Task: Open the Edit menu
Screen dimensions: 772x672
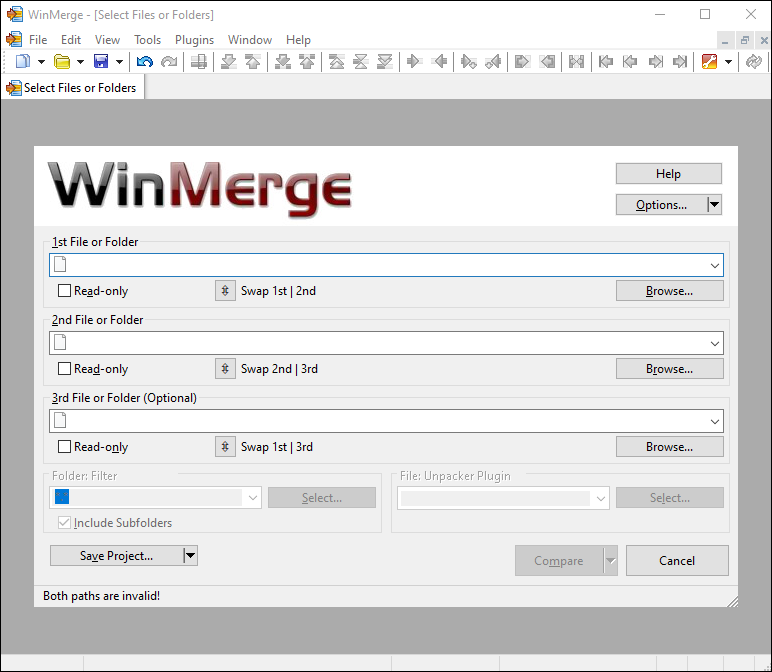Action: click(x=71, y=40)
